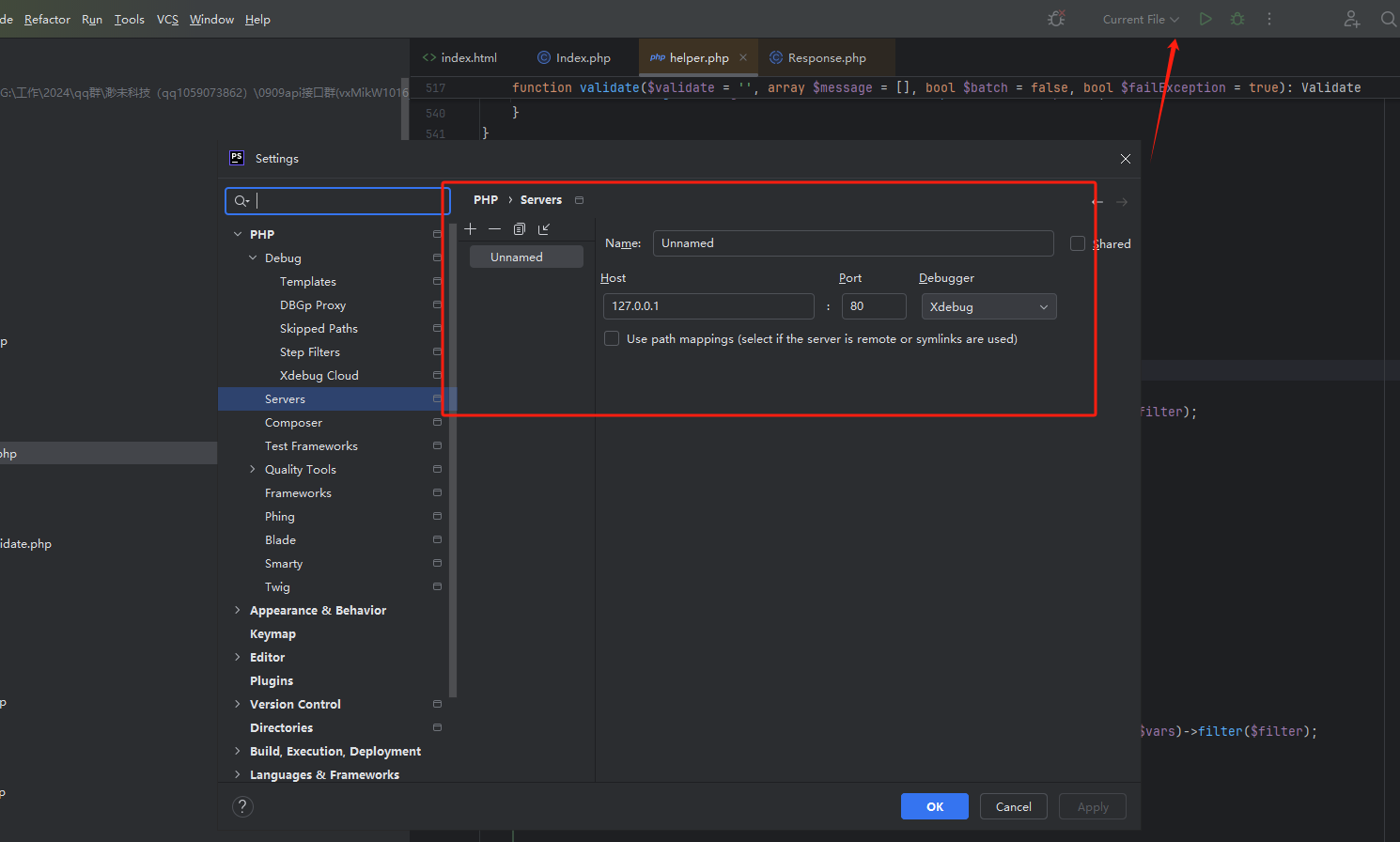Edit the Port field showing 80
The image size is (1400, 842).
(874, 306)
